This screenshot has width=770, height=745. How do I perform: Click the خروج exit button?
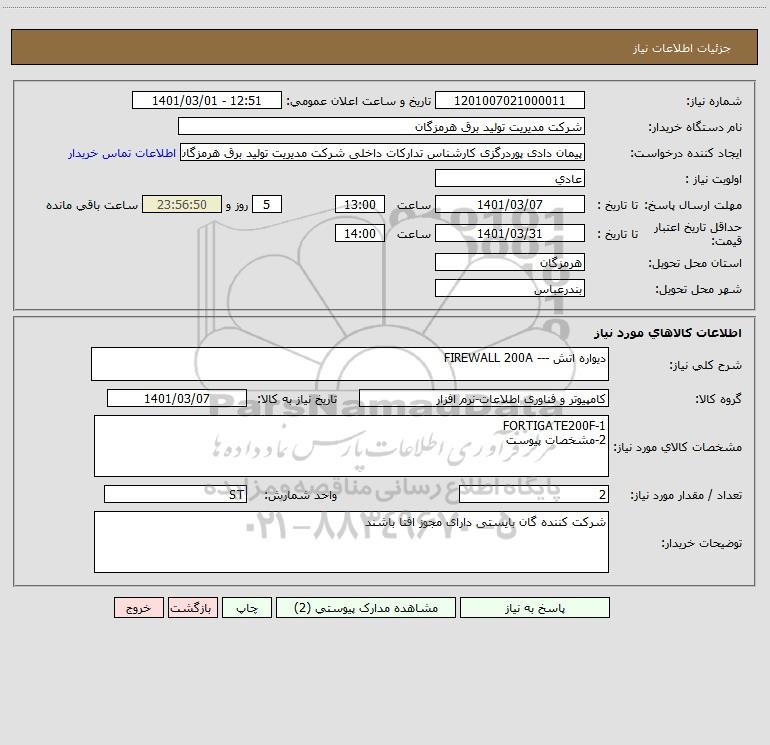pos(138,607)
